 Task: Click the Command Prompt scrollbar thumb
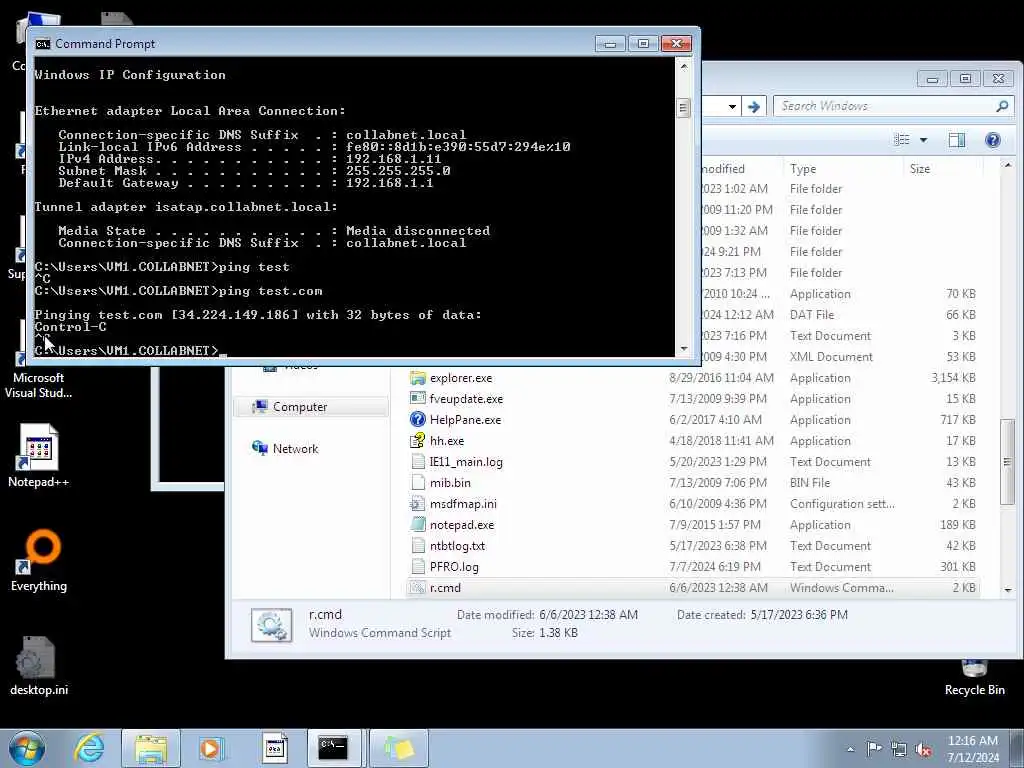point(684,107)
